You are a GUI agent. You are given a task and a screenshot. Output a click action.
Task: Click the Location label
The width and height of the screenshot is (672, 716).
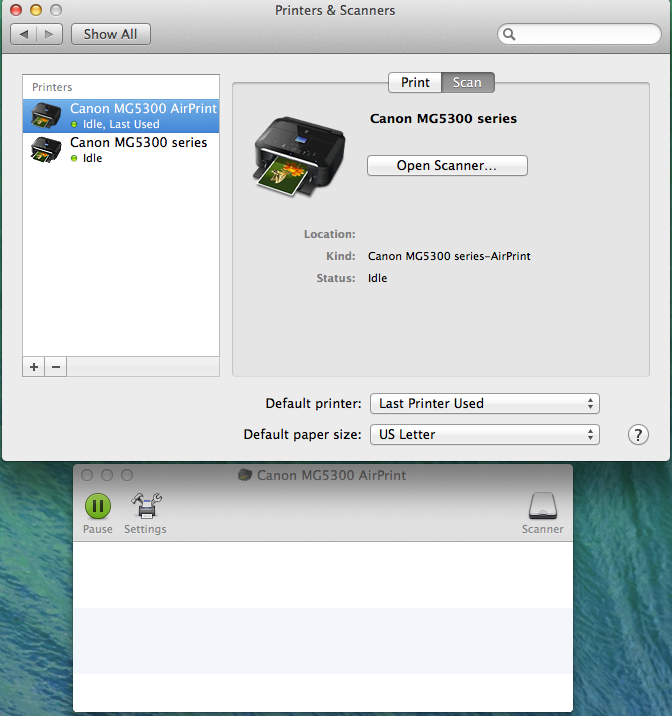click(x=330, y=234)
